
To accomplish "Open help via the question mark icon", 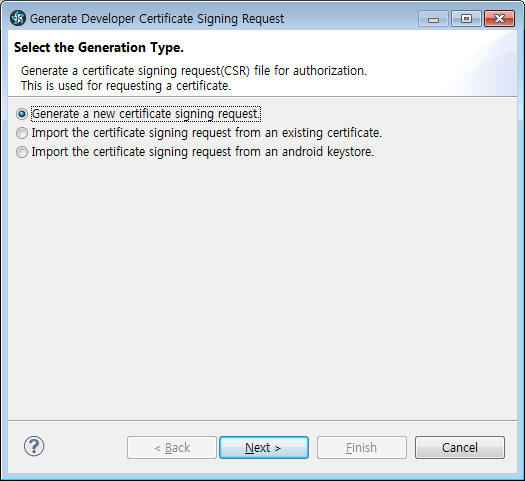I will coord(34,447).
